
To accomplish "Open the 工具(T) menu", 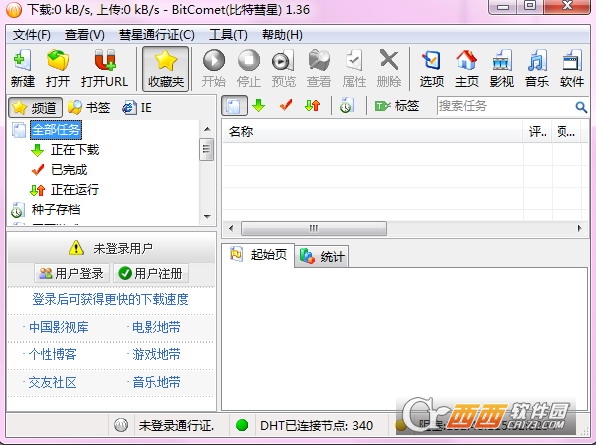I will [228, 35].
